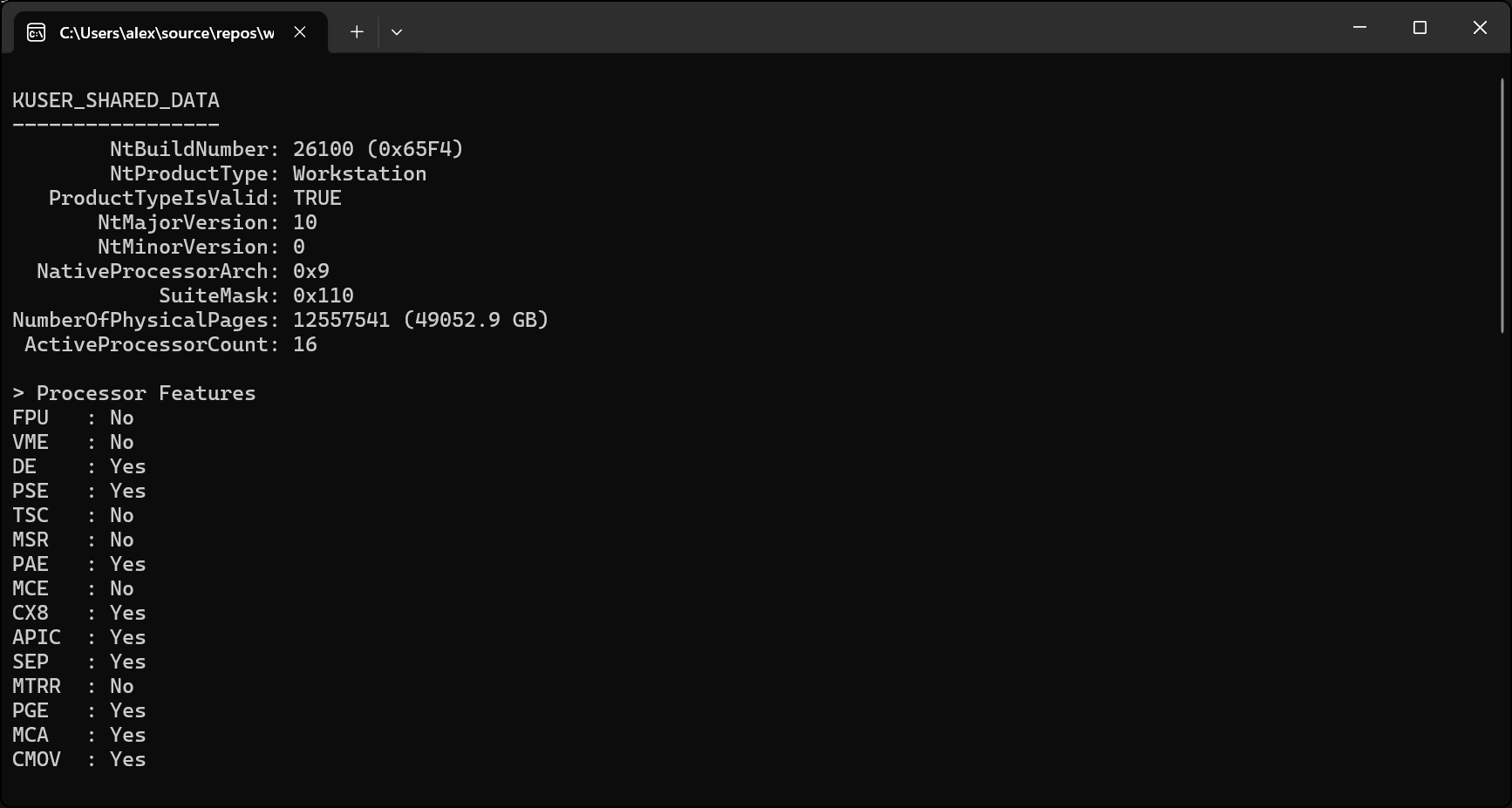Viewport: 1512px width, 808px height.
Task: Click the CMOV feature row
Action: tap(79, 759)
